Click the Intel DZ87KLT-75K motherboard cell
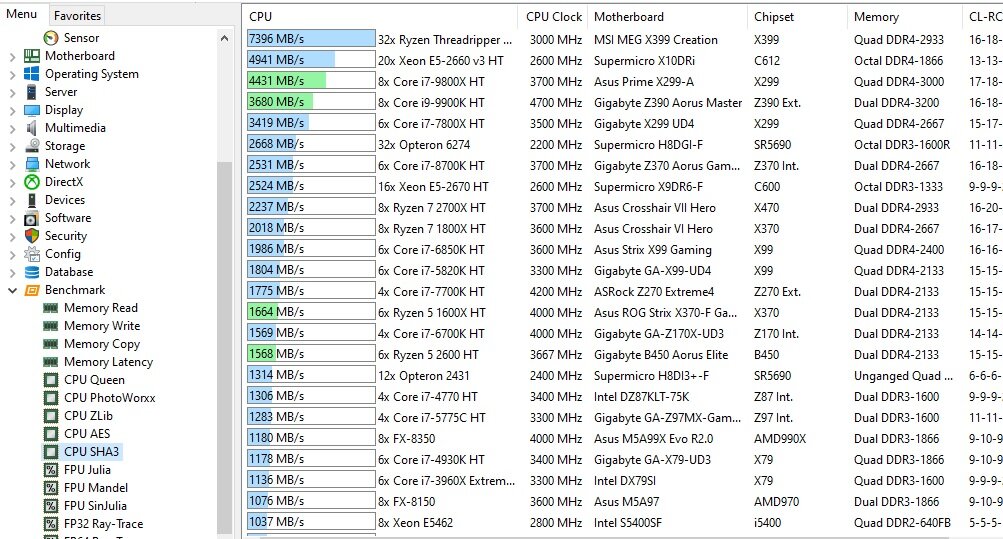 click(642, 397)
